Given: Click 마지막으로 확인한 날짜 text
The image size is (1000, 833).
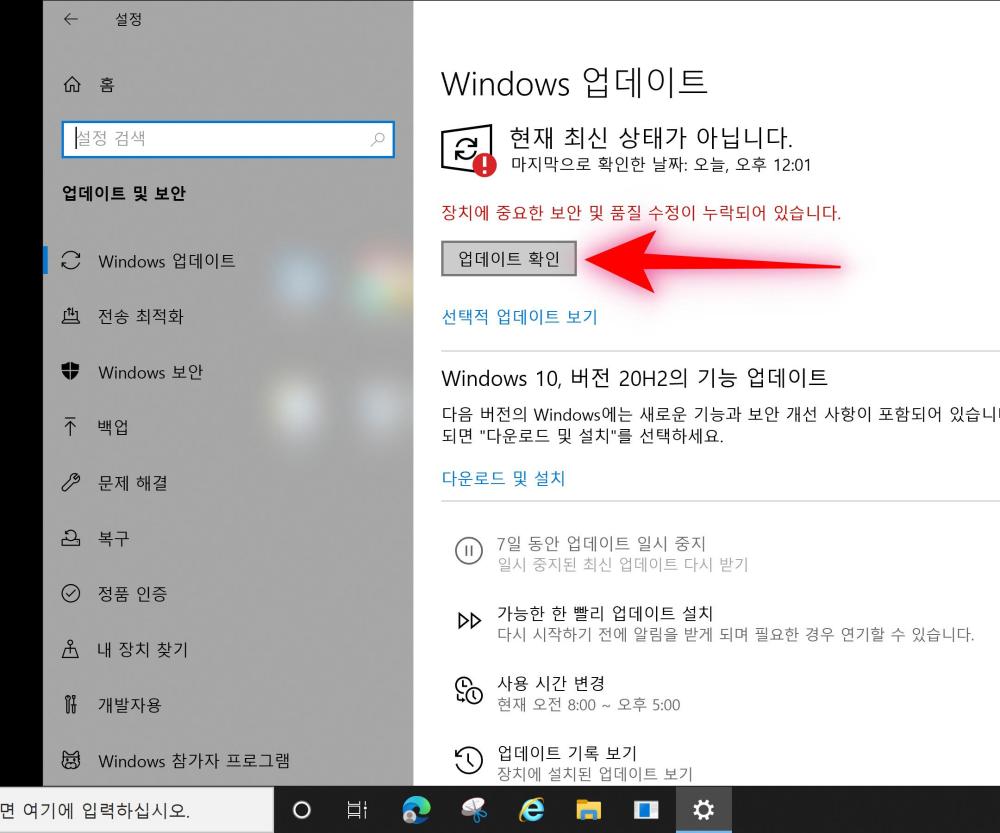Looking at the screenshot, I should pyautogui.click(x=661, y=165).
